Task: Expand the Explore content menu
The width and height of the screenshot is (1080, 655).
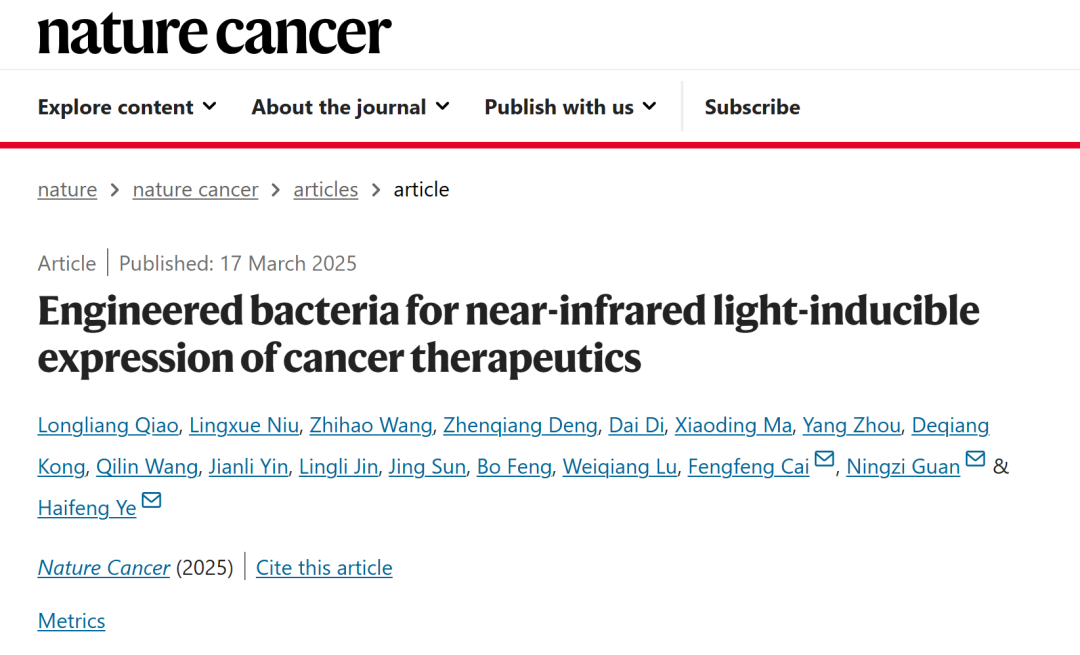Action: (x=127, y=107)
